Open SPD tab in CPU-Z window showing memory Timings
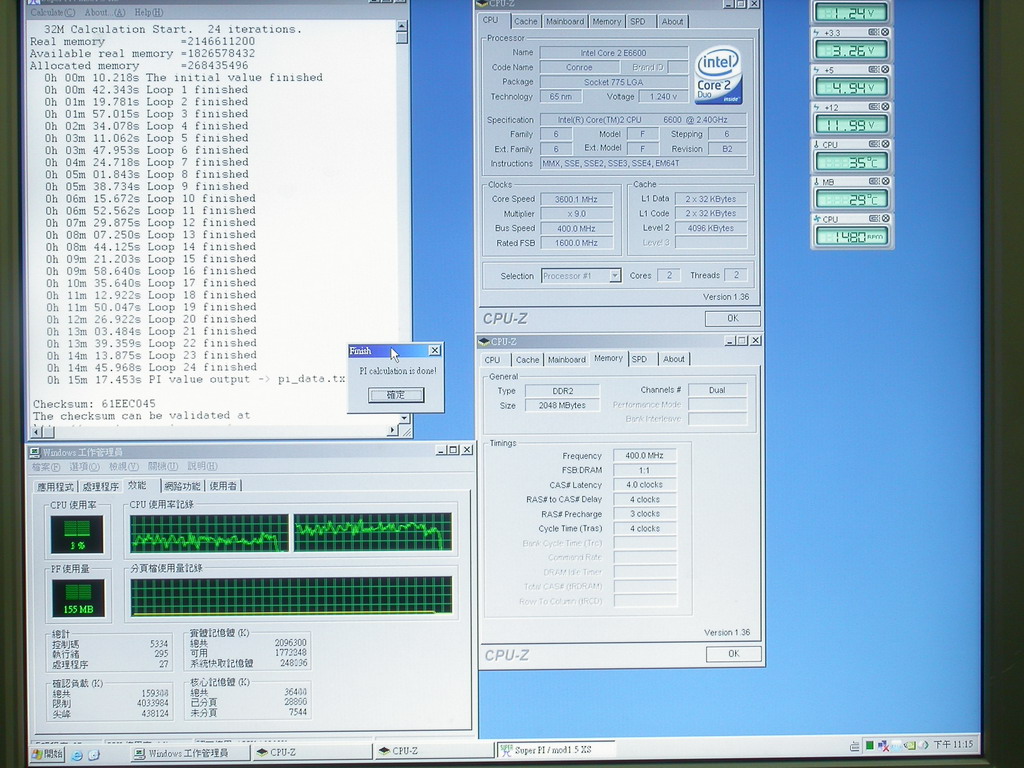 coord(639,359)
